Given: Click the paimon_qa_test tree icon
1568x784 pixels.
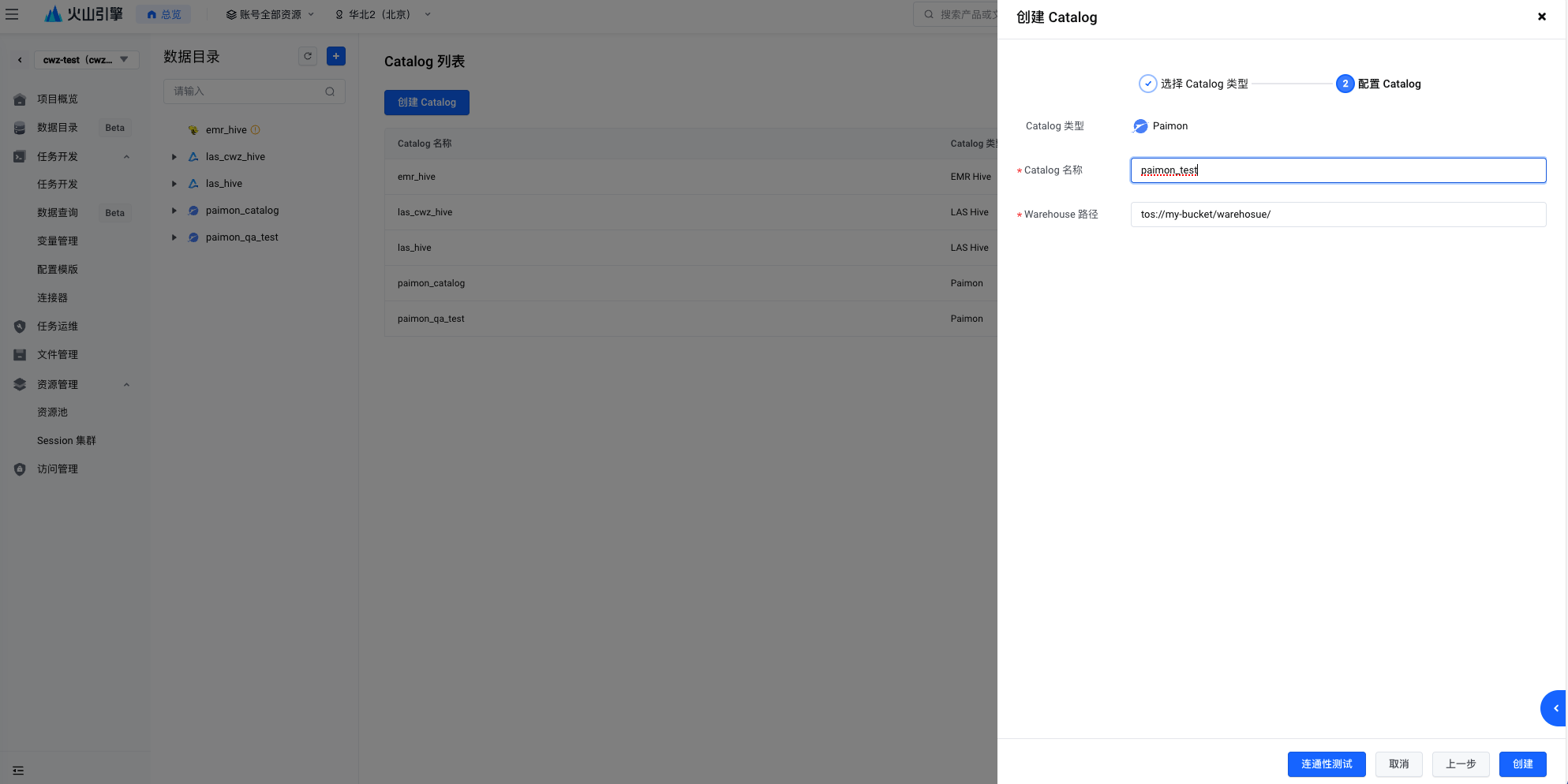Looking at the screenshot, I should (x=193, y=237).
